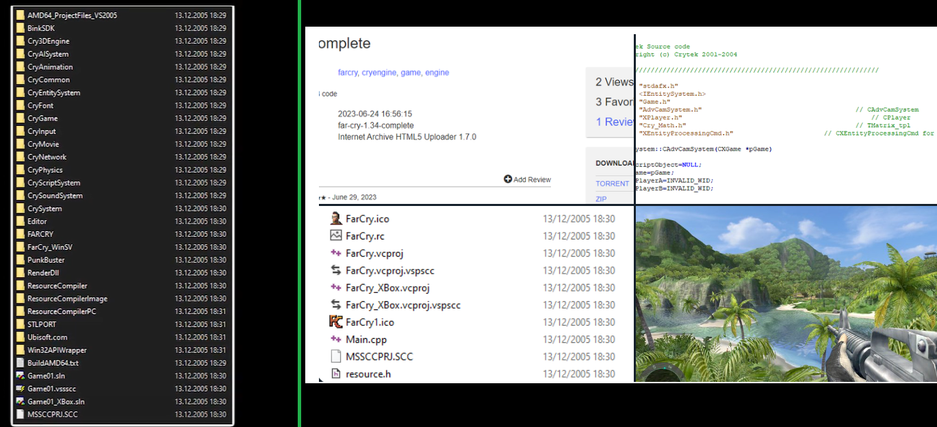
Task: Select the CryCommon folder name
Action: (x=48, y=79)
